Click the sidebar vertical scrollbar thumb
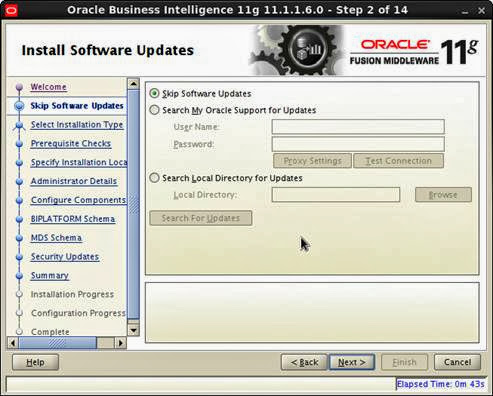 [133, 204]
